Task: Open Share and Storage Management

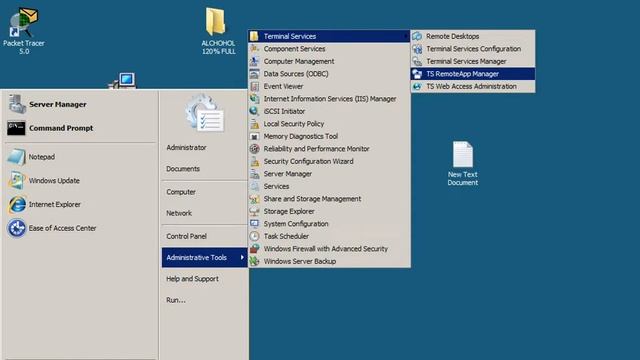Action: (x=329, y=199)
